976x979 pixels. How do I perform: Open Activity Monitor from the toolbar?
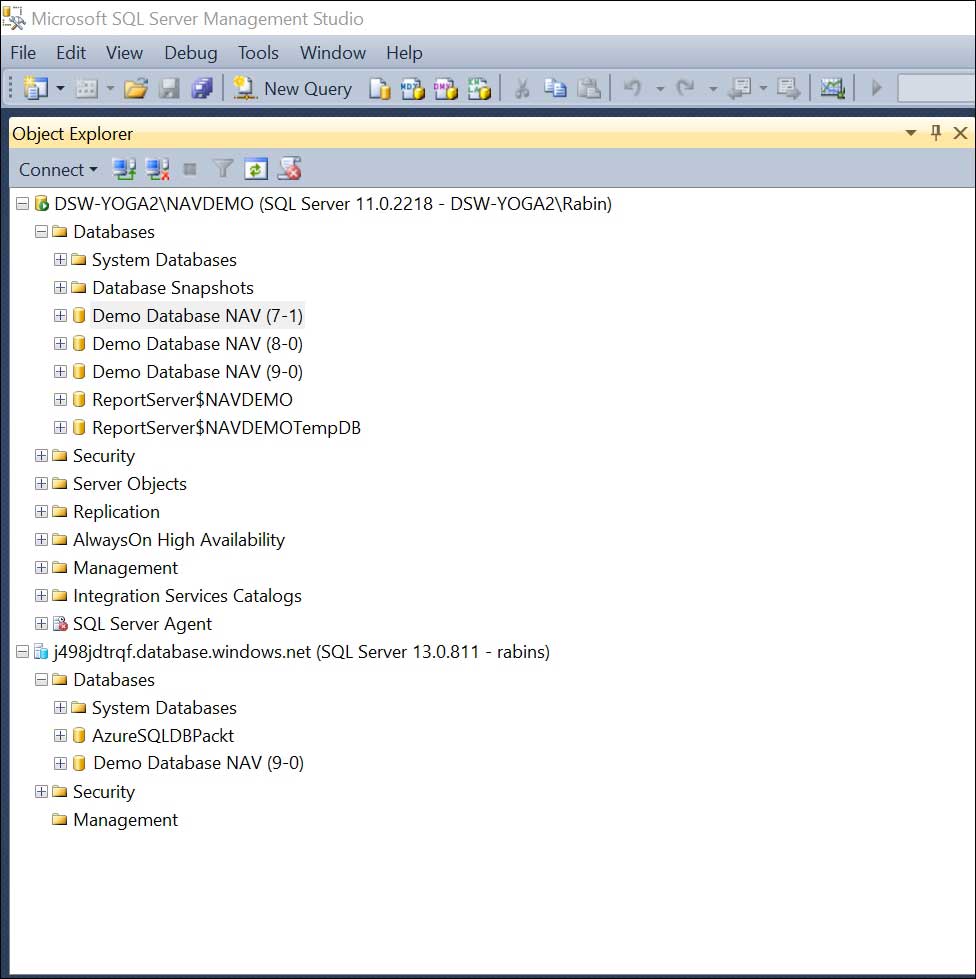[833, 89]
